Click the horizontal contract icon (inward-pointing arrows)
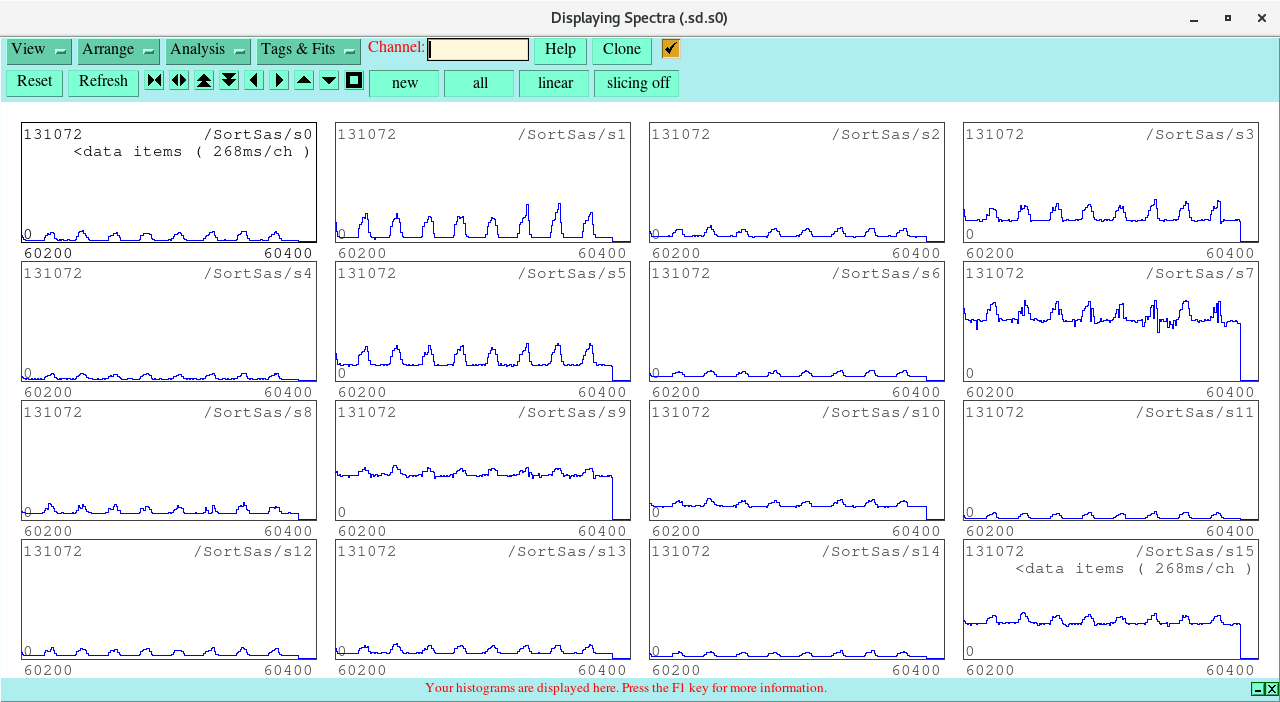 (x=154, y=81)
